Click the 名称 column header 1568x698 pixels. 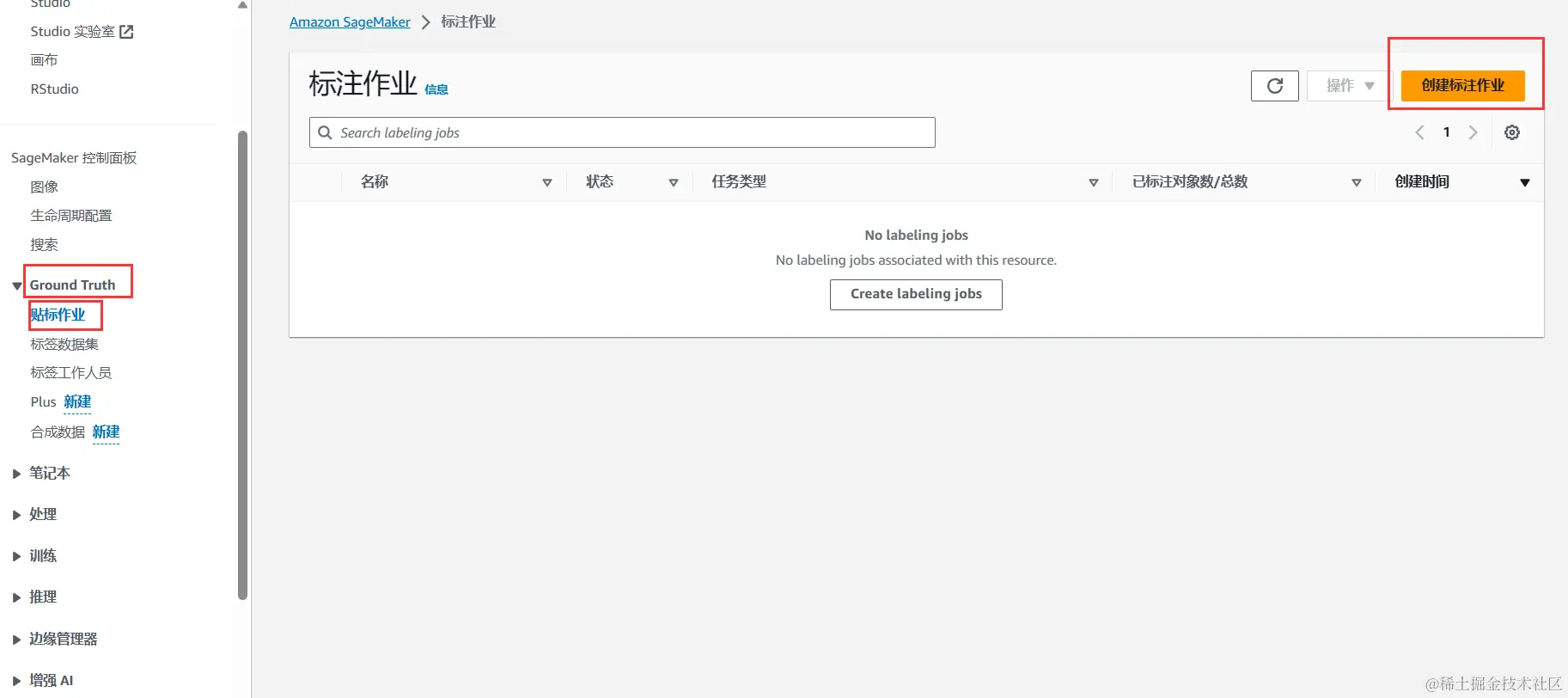[375, 181]
